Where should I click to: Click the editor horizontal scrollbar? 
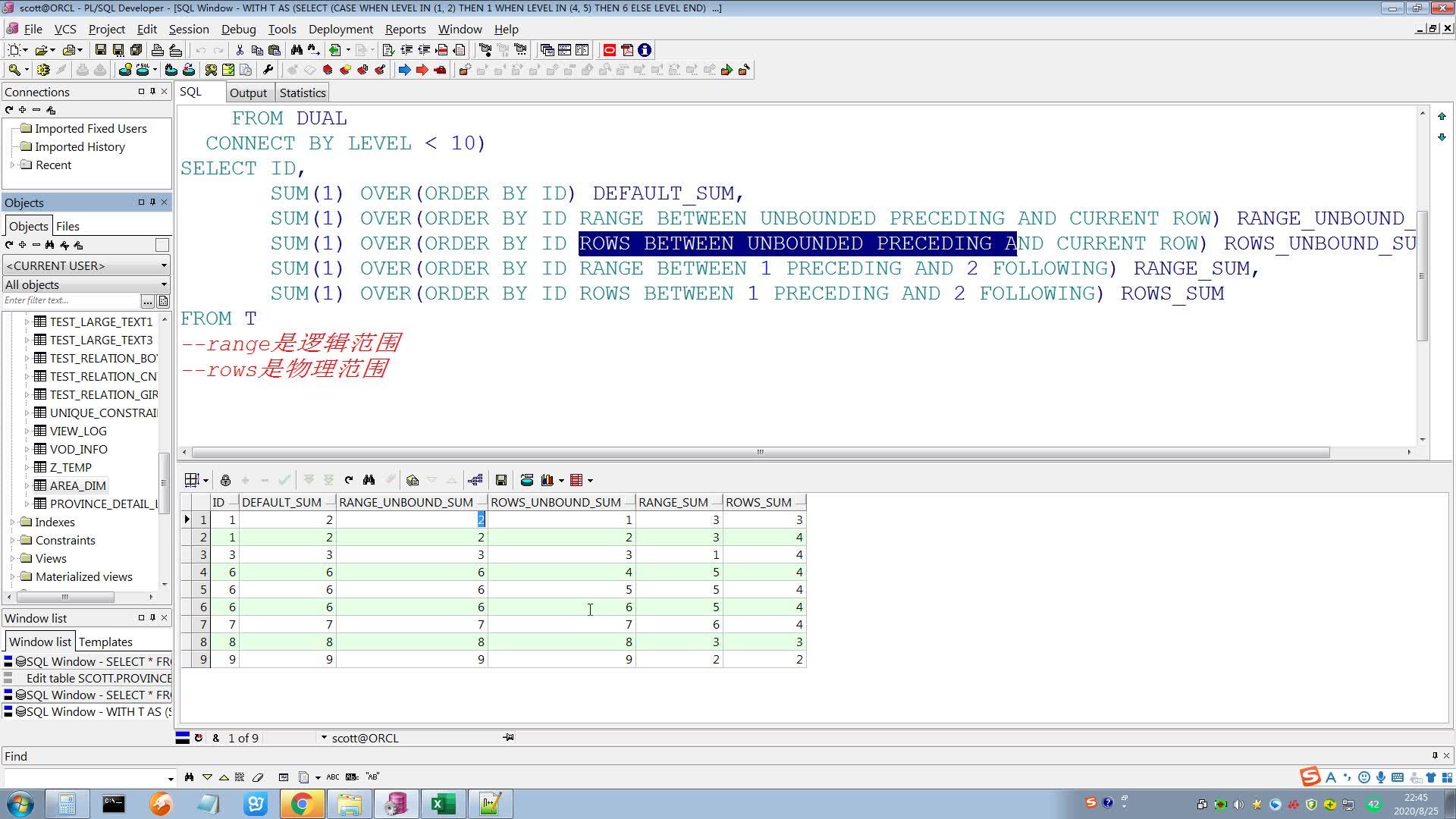click(760, 452)
